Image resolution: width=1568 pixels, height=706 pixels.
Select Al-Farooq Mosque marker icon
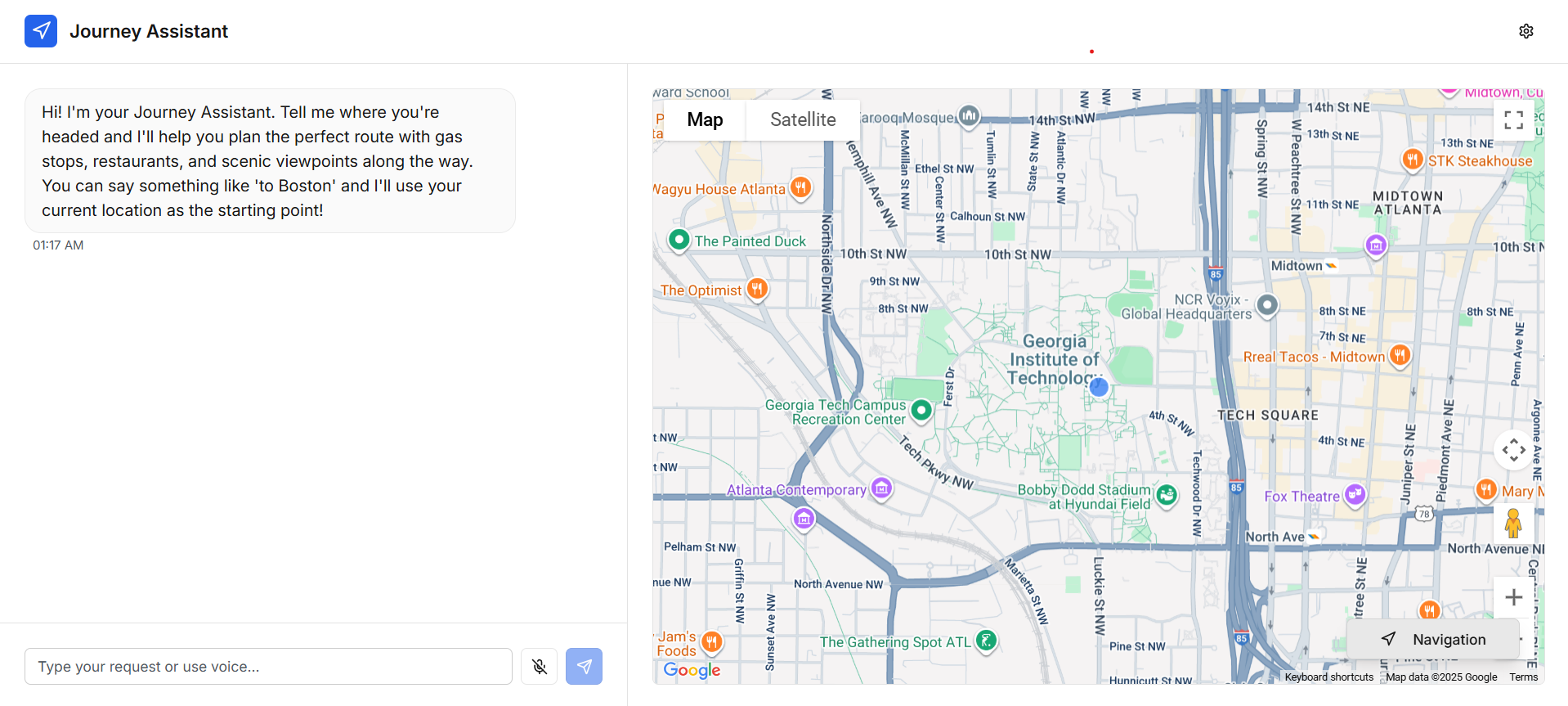pyautogui.click(x=969, y=115)
